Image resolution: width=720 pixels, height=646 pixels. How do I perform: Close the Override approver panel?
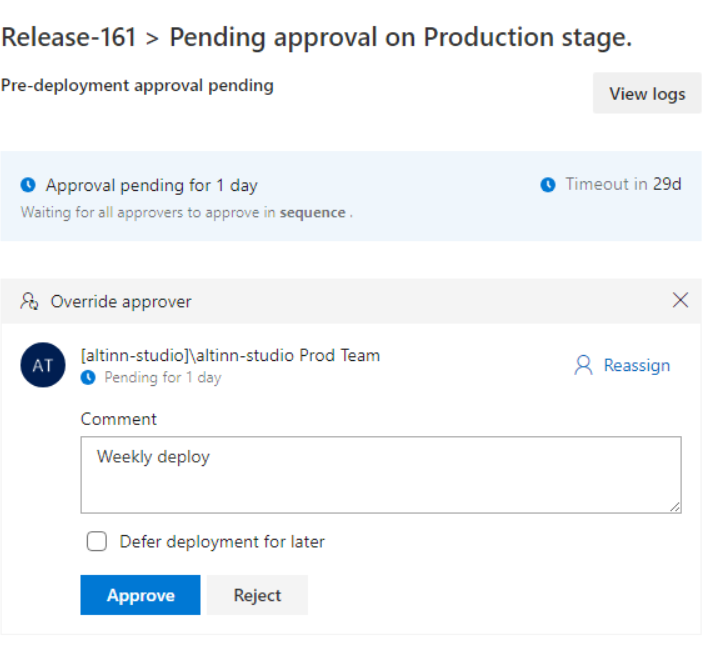coord(681,300)
